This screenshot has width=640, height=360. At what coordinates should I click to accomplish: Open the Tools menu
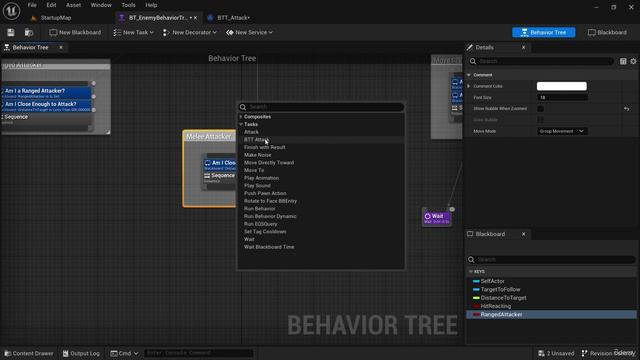pyautogui.click(x=128, y=5)
